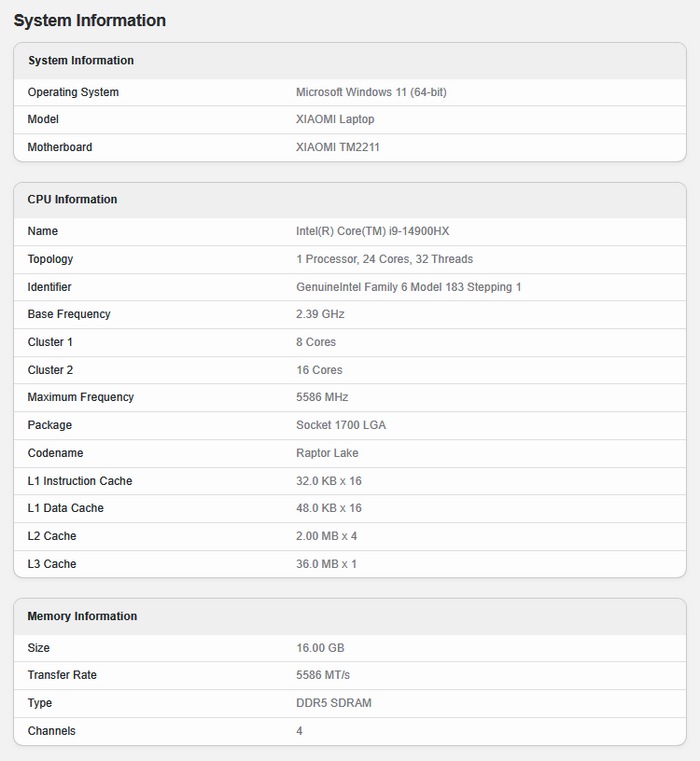Click the Raptor Lake codename value
700x761 pixels.
tap(327, 453)
